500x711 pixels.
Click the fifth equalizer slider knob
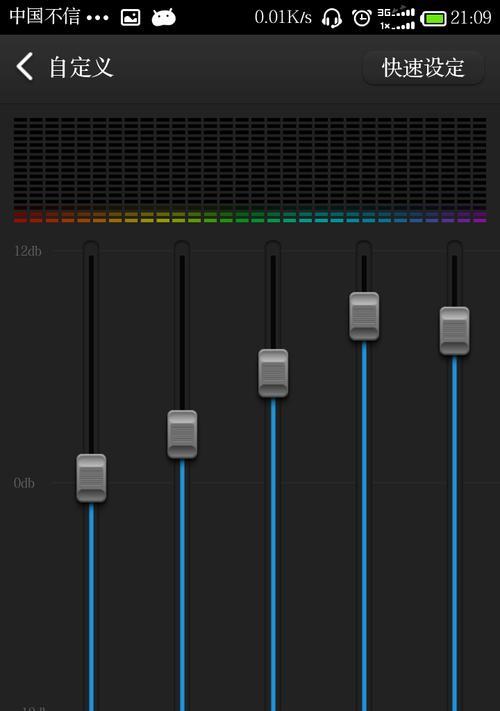454,331
